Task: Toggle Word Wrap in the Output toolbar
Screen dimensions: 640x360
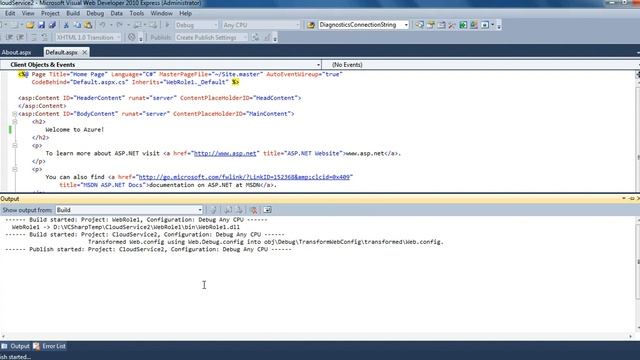Action: point(267,210)
